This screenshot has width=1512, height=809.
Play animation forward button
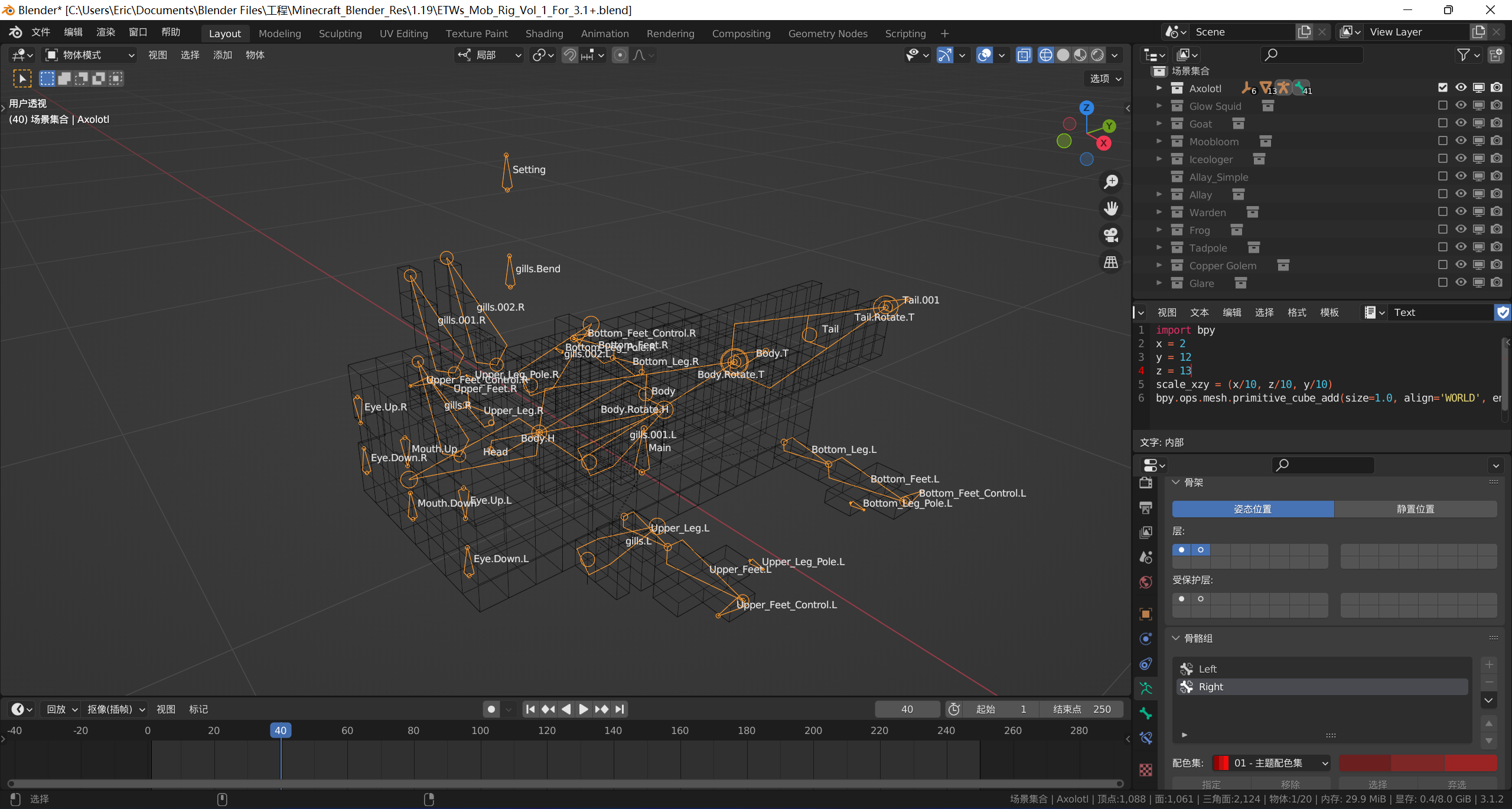click(x=584, y=709)
